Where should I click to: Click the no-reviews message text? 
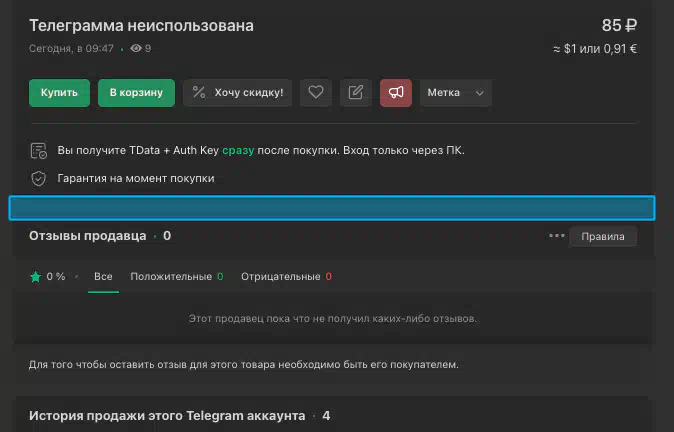coord(333,319)
